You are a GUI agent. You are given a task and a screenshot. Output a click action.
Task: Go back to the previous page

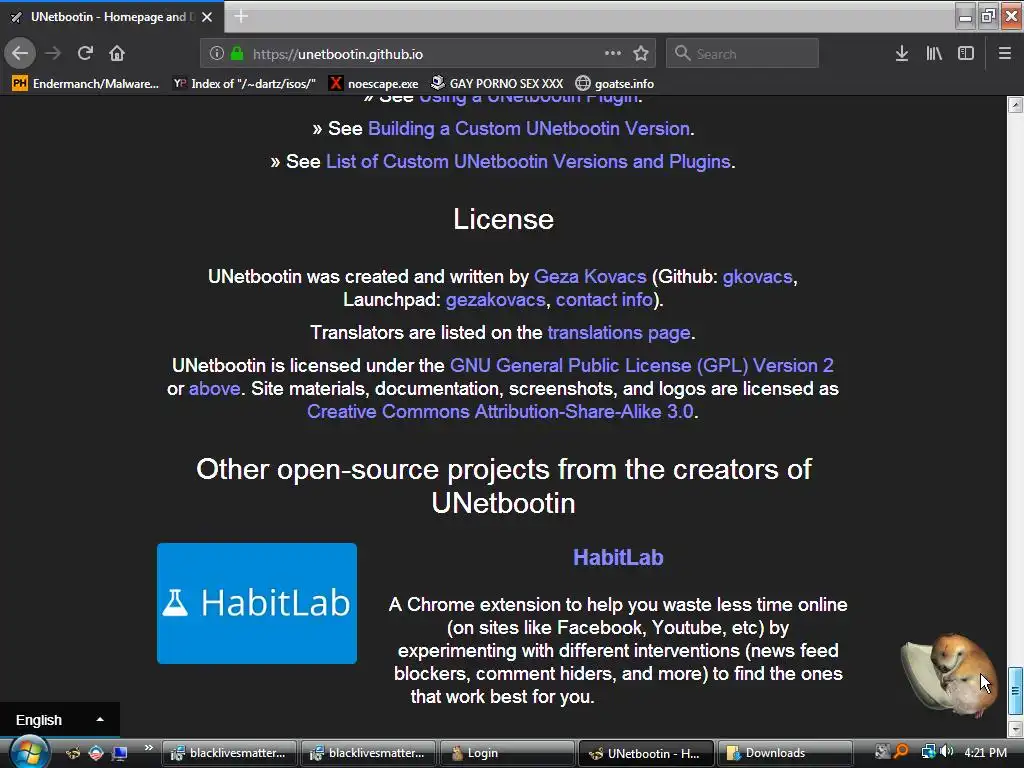pyautogui.click(x=20, y=53)
